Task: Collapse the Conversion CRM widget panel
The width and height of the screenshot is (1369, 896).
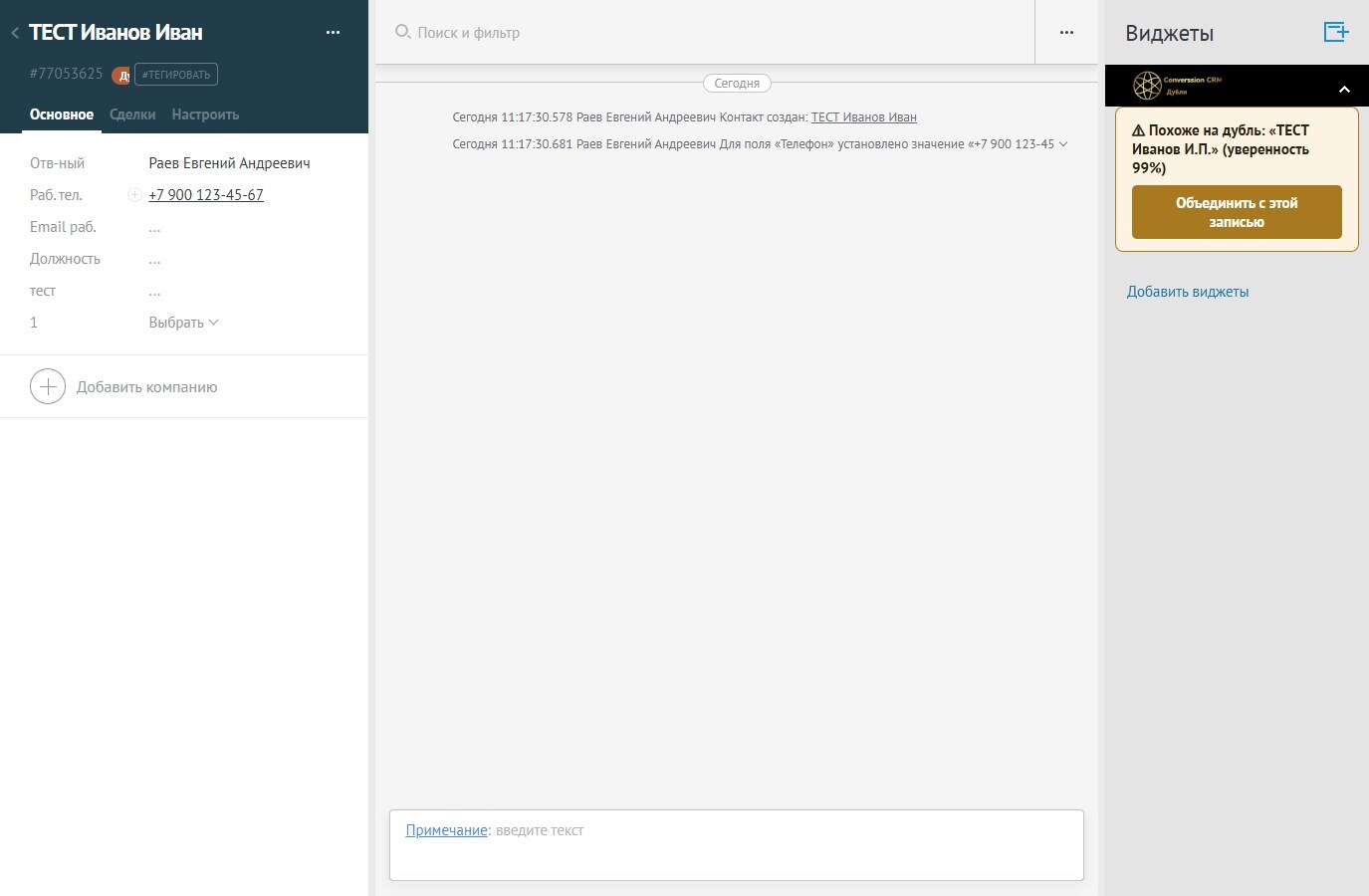Action: (x=1344, y=90)
